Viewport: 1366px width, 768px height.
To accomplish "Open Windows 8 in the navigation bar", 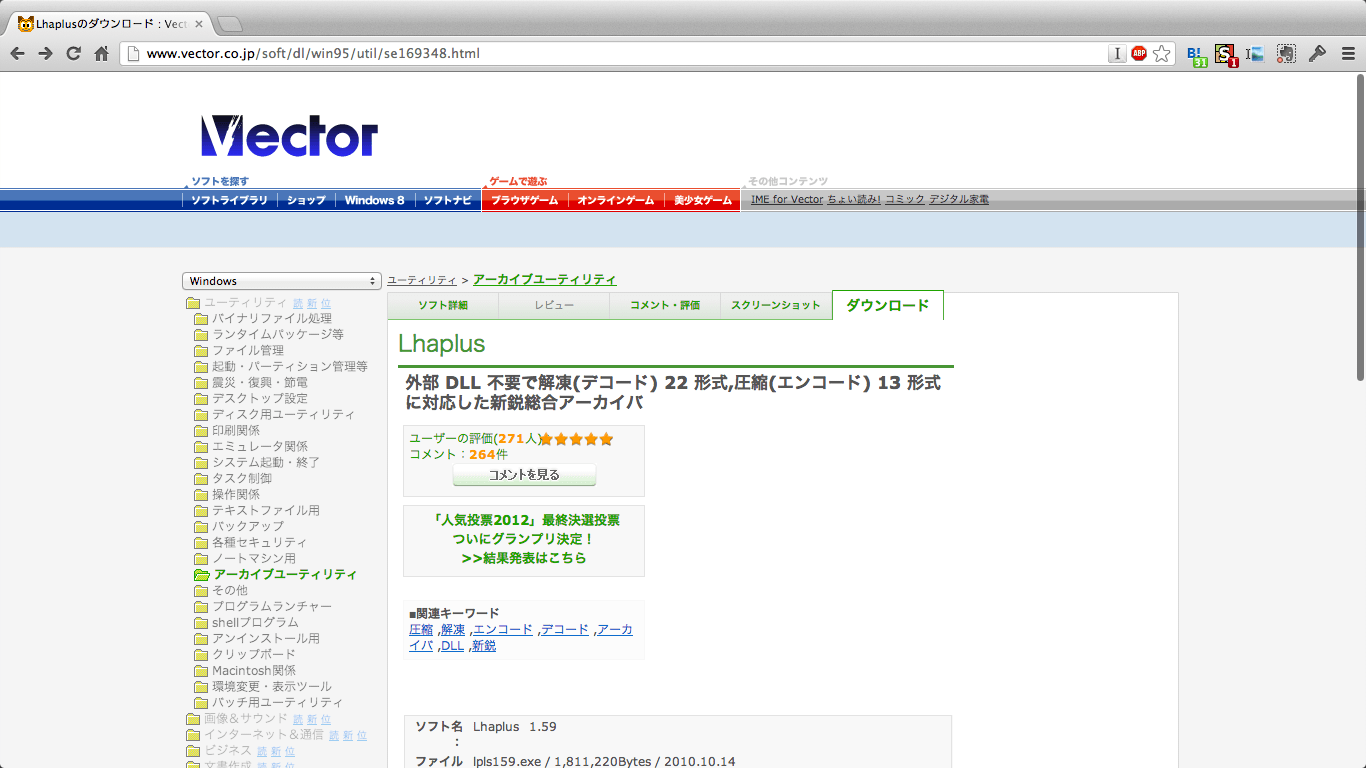I will pos(375,200).
